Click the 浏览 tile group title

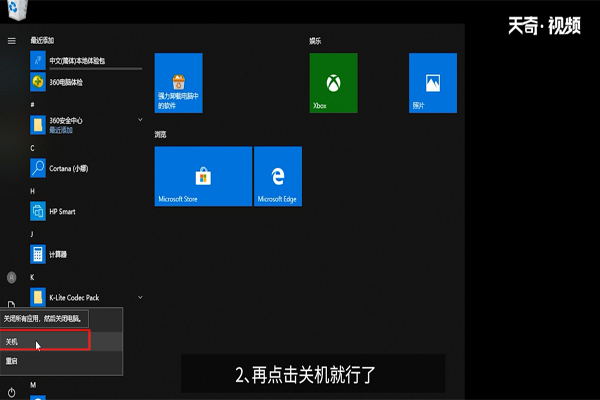coord(160,134)
